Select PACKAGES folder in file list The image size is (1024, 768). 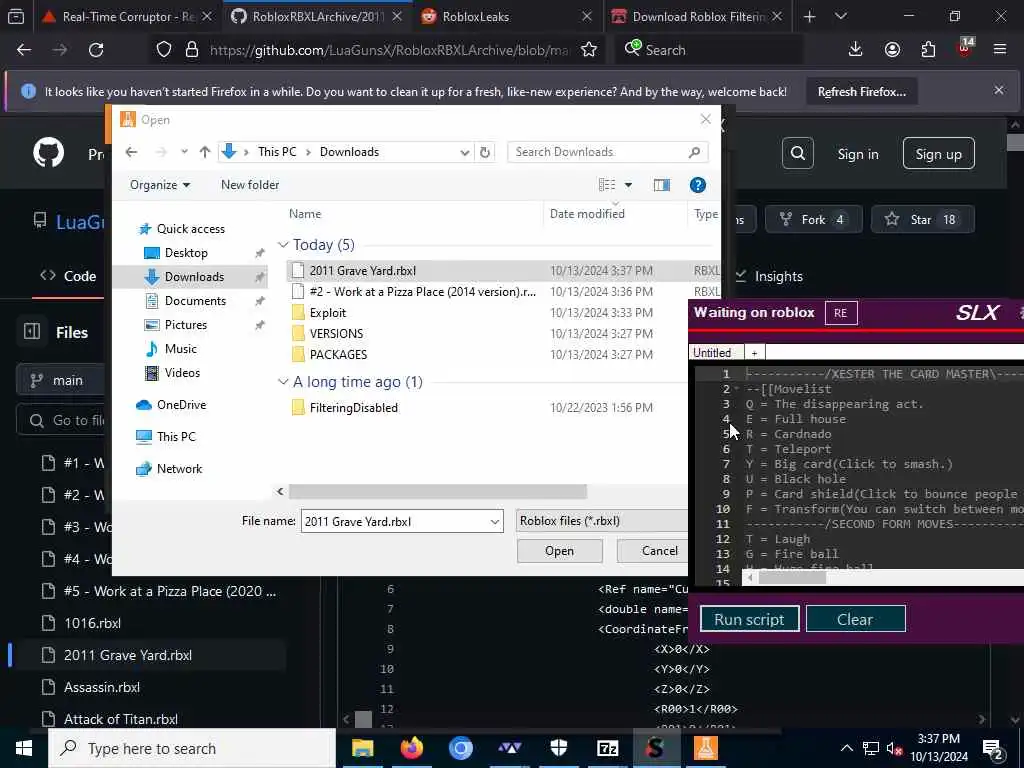pos(338,355)
